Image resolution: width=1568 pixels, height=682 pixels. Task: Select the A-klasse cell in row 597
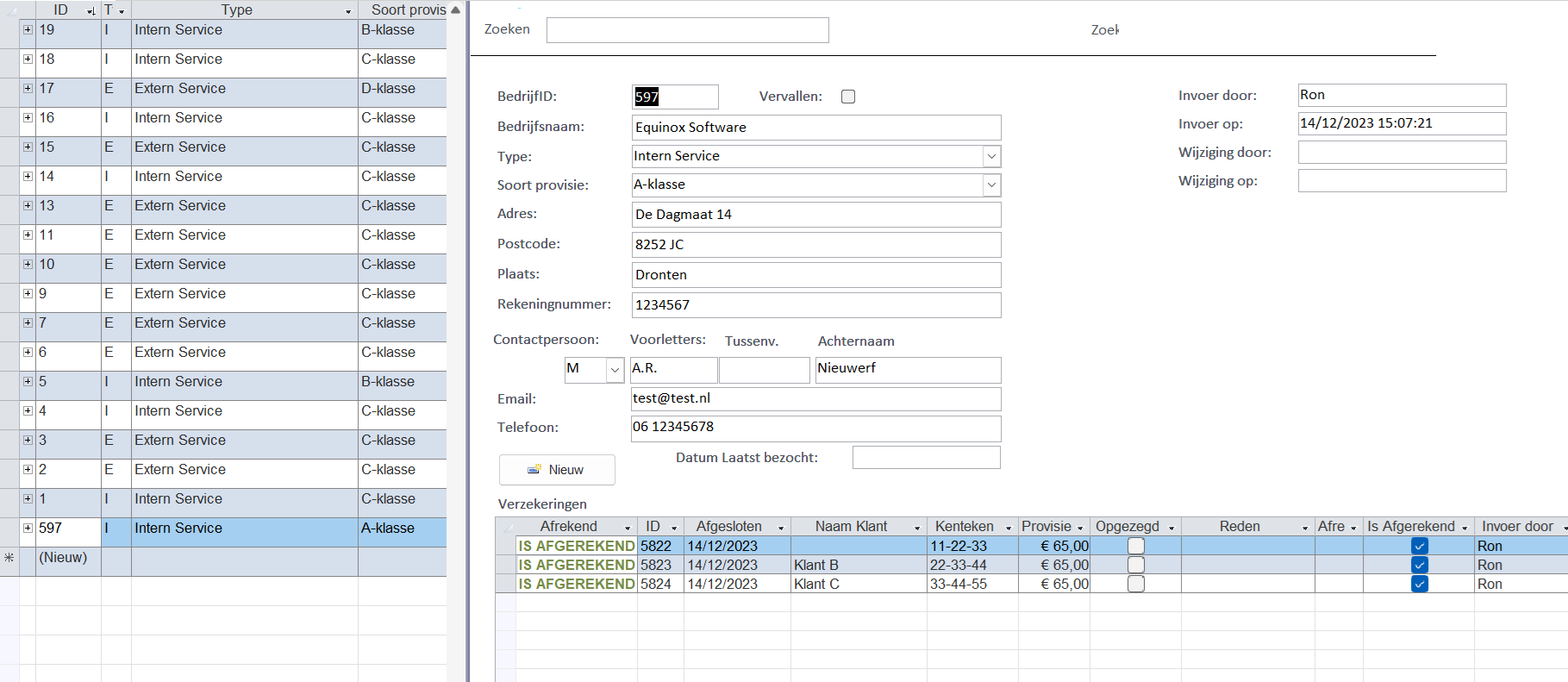point(403,532)
